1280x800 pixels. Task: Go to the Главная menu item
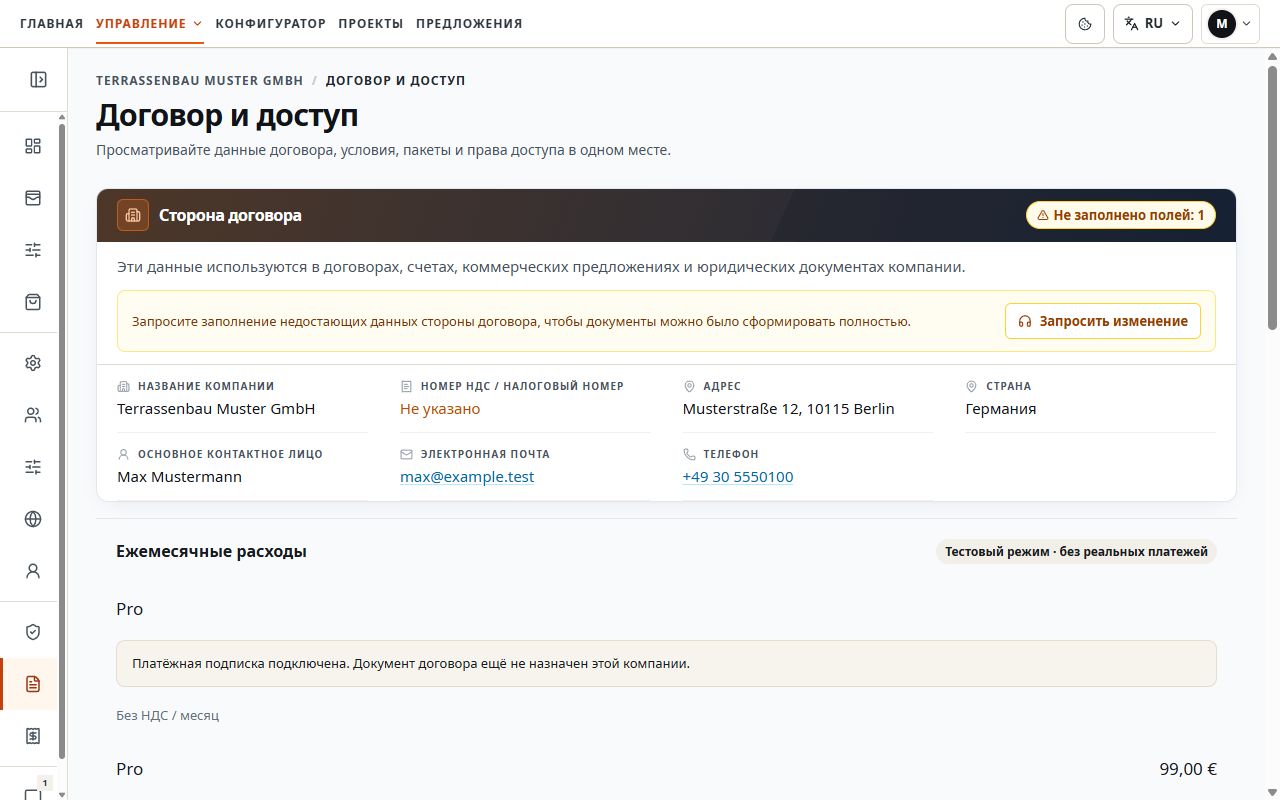pyautogui.click(x=51, y=24)
